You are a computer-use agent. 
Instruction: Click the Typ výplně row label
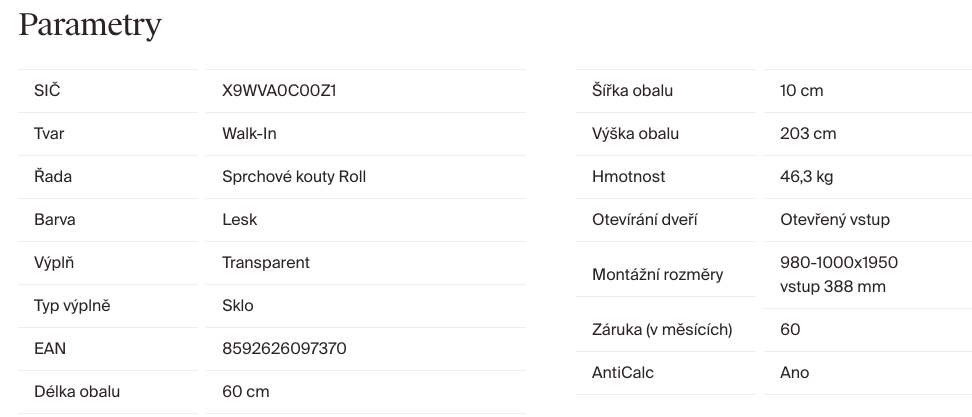tap(72, 306)
